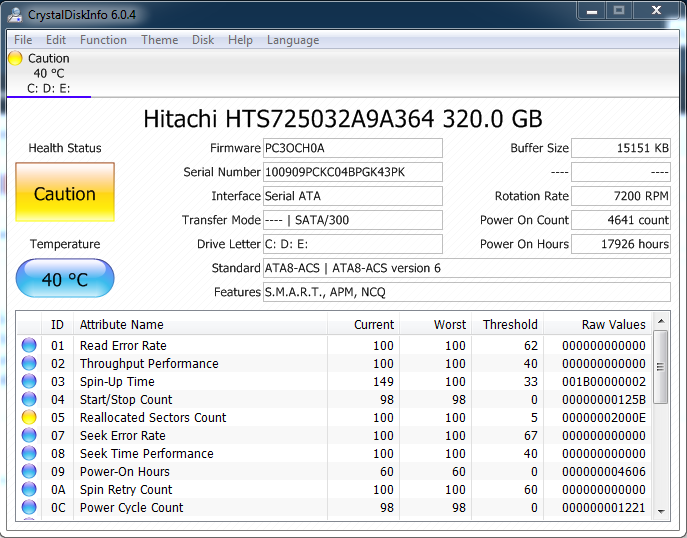This screenshot has height=538, width=687.
Task: Open the Theme menu
Action: 159,40
